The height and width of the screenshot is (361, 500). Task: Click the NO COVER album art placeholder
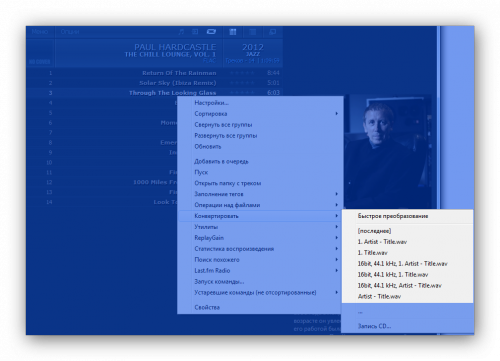(x=40, y=53)
